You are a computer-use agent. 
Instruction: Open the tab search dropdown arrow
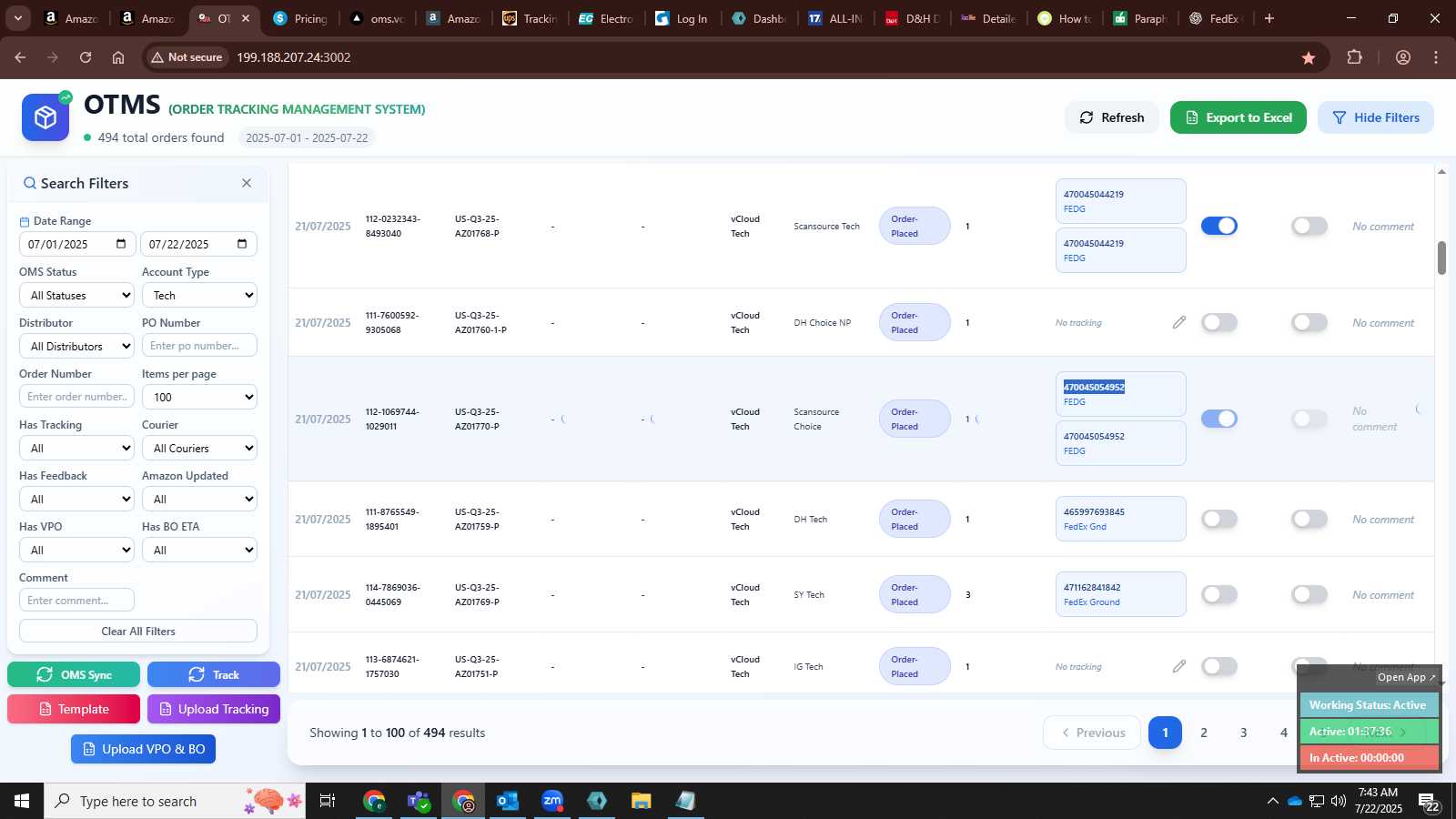pyautogui.click(x=17, y=18)
